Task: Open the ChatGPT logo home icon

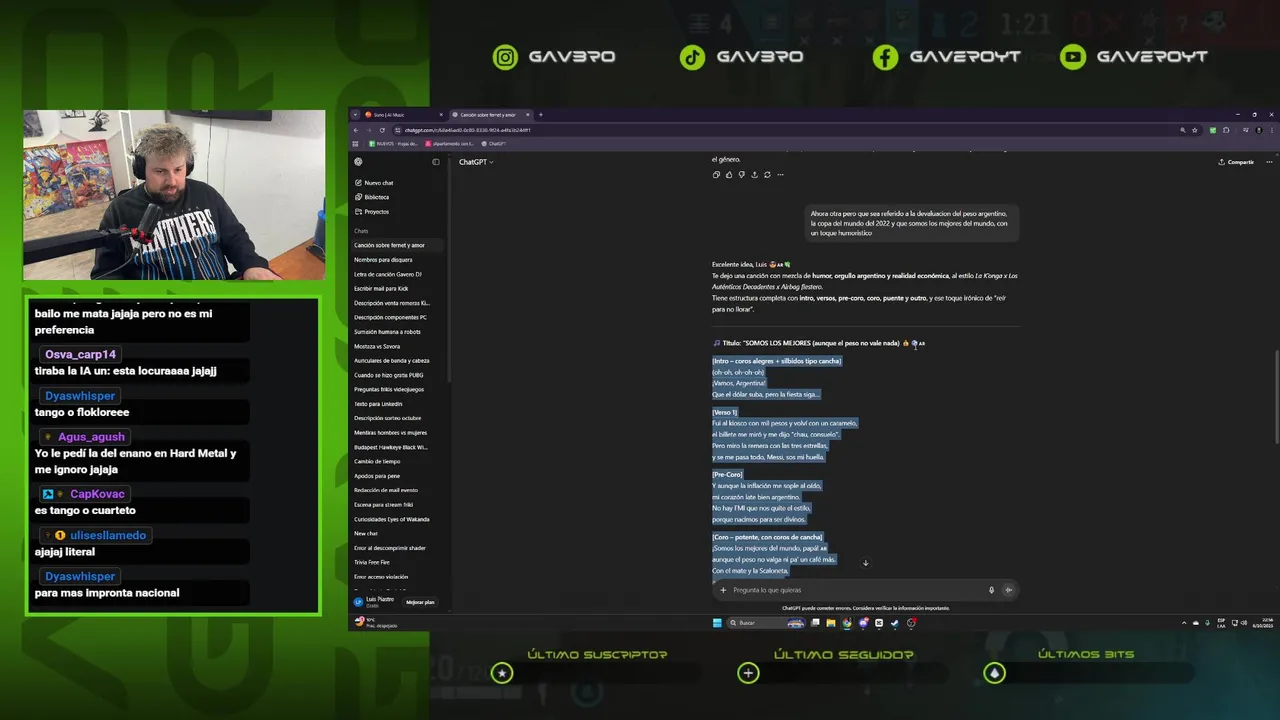Action: click(x=358, y=161)
